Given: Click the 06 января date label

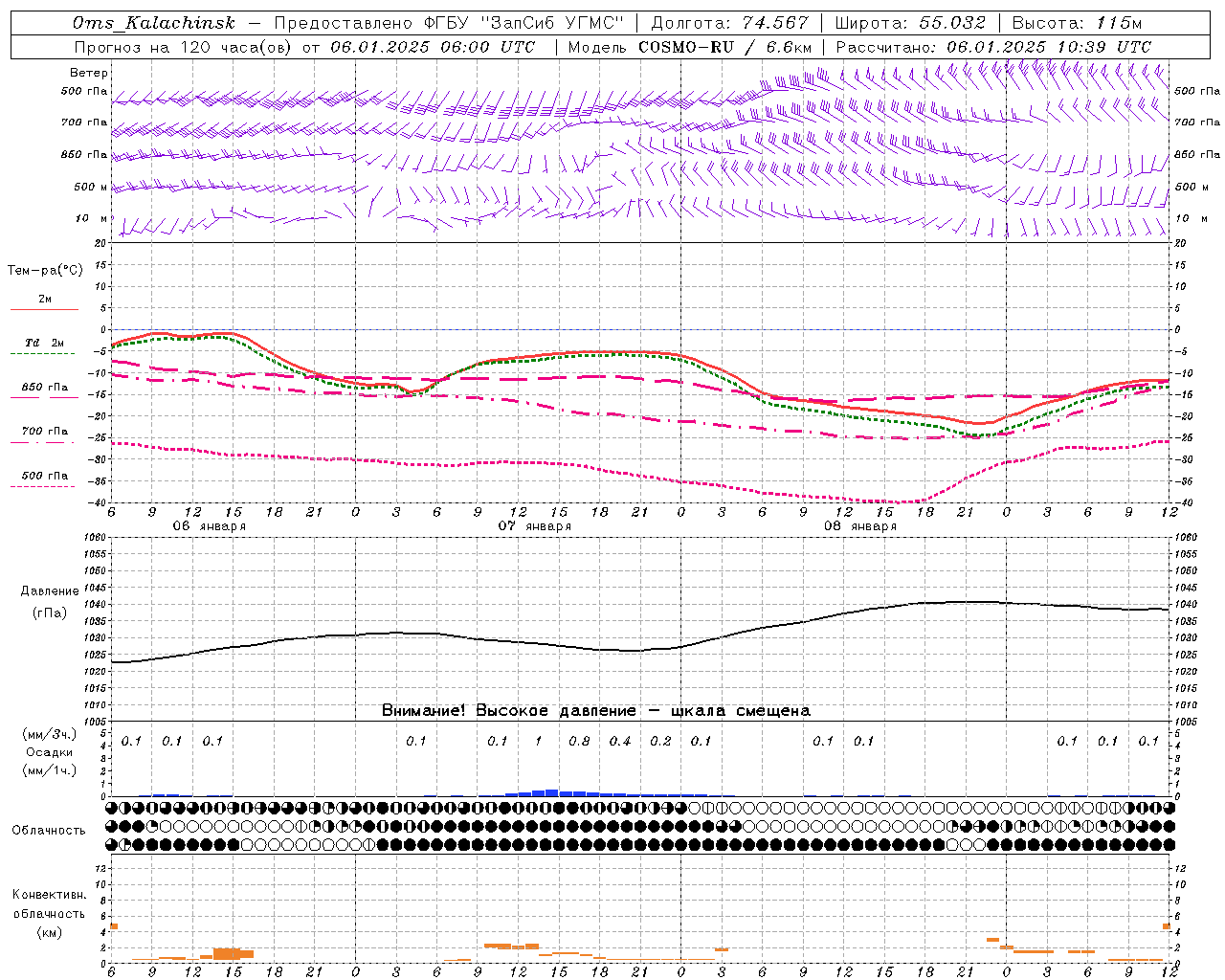Looking at the screenshot, I should [209, 526].
